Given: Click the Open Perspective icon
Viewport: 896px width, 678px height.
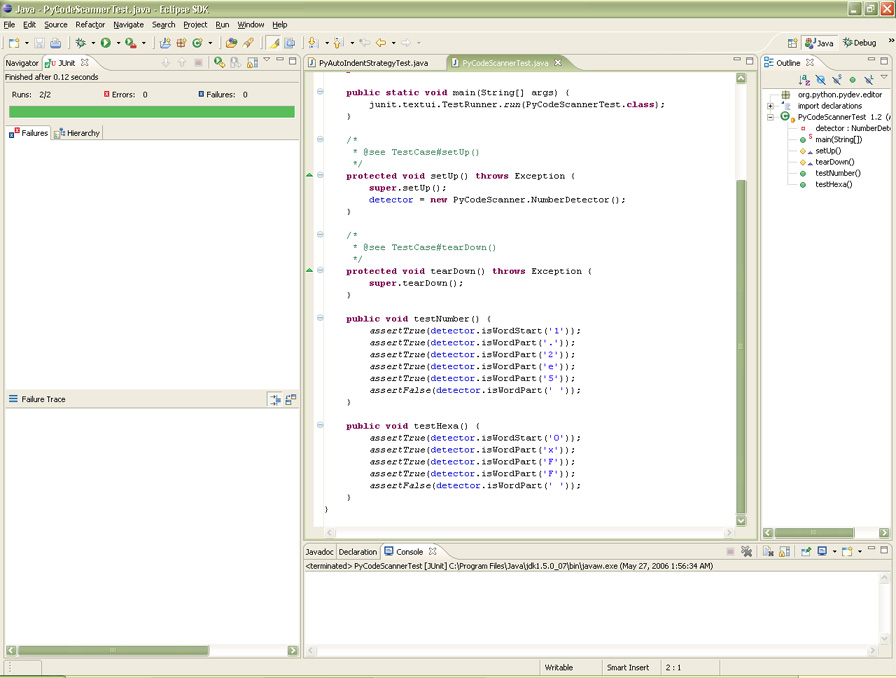Looking at the screenshot, I should click(792, 43).
